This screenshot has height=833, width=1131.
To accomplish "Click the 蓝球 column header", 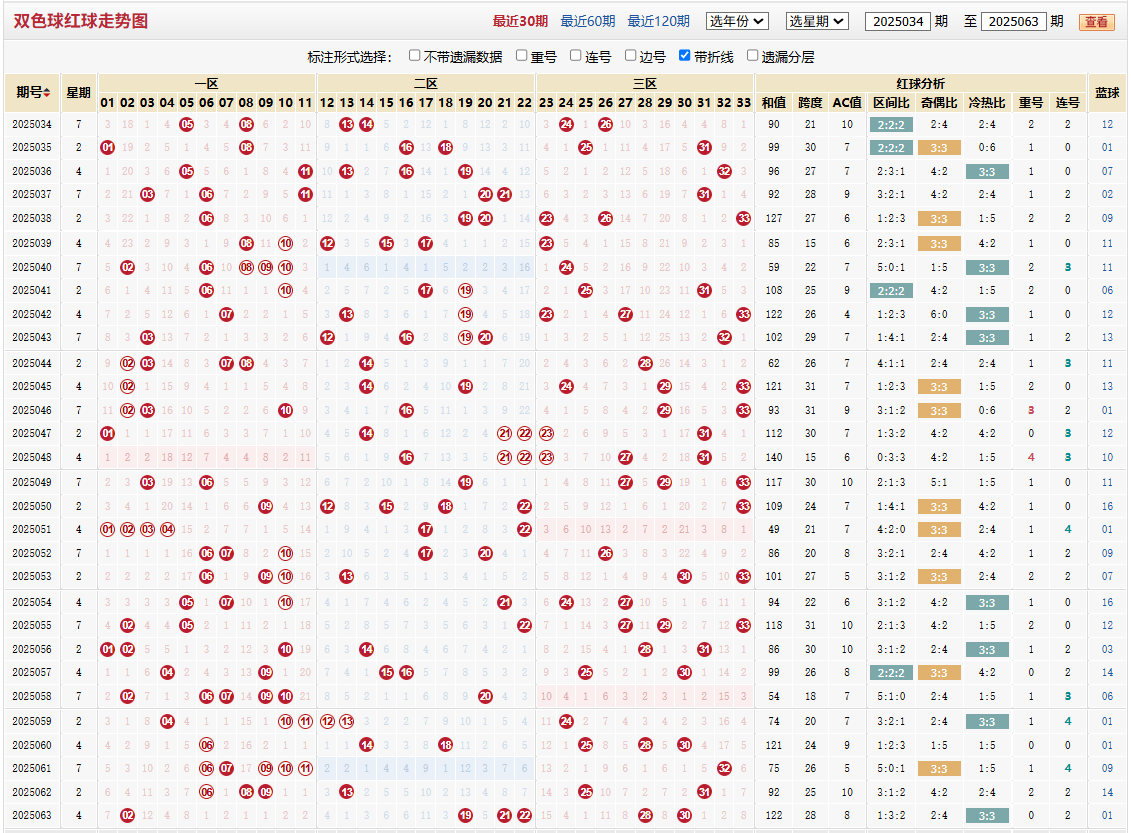I will point(1107,92).
